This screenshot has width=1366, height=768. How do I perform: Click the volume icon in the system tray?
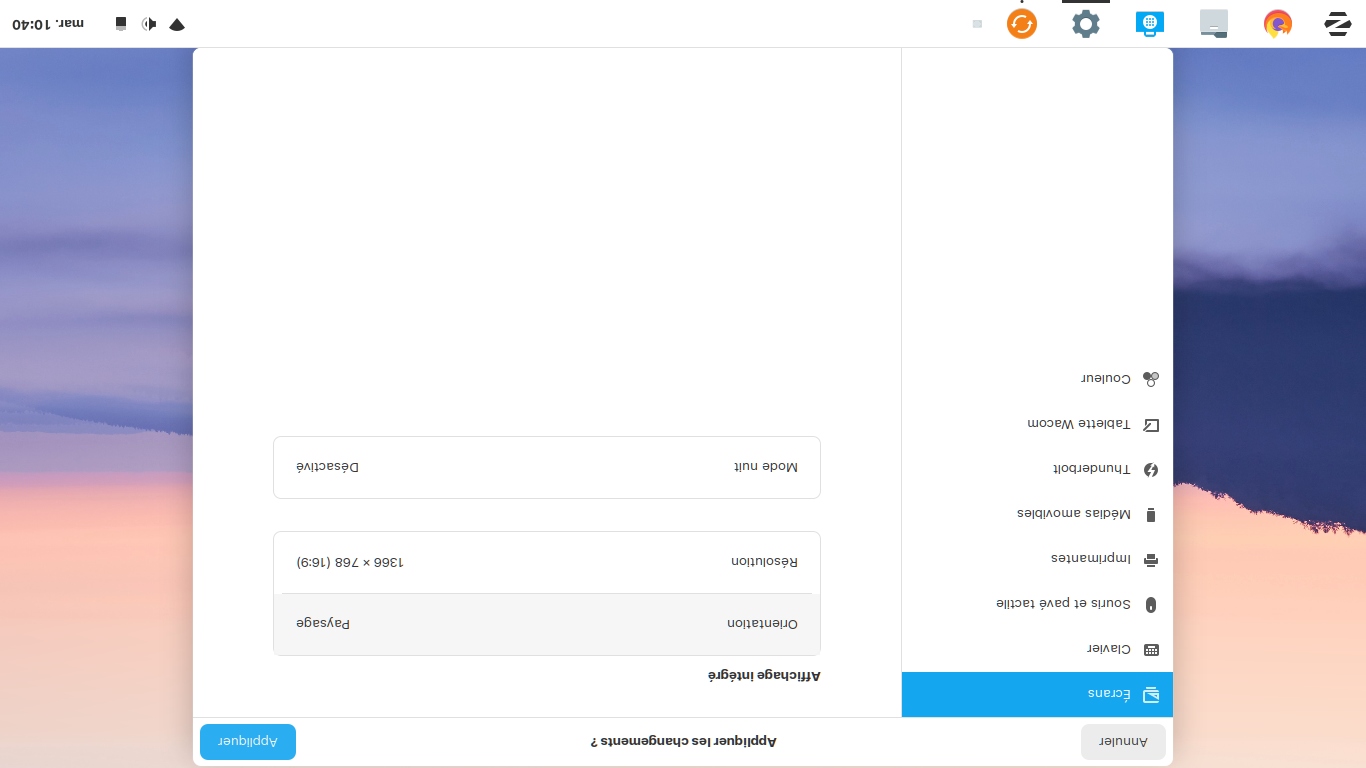[149, 23]
